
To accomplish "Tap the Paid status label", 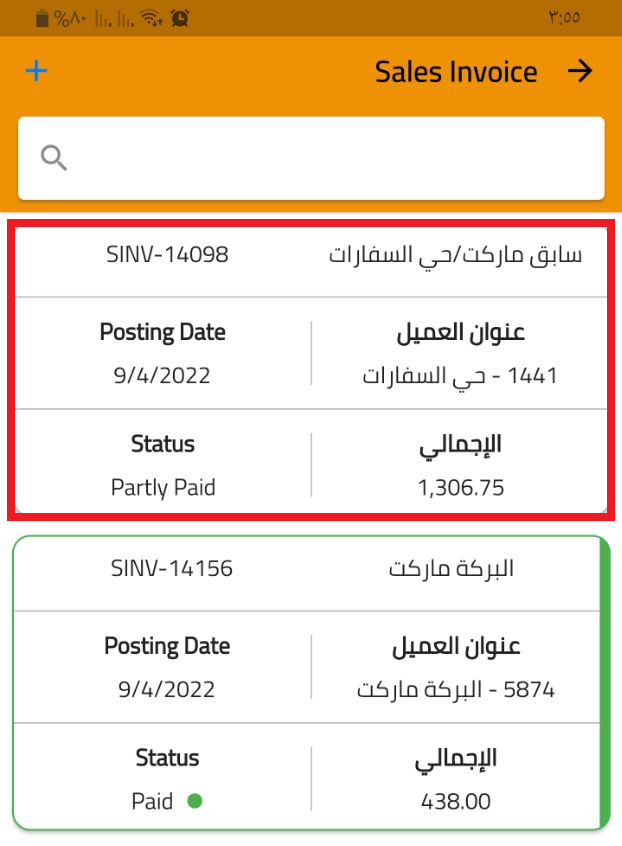I will pyautogui.click(x=152, y=801).
